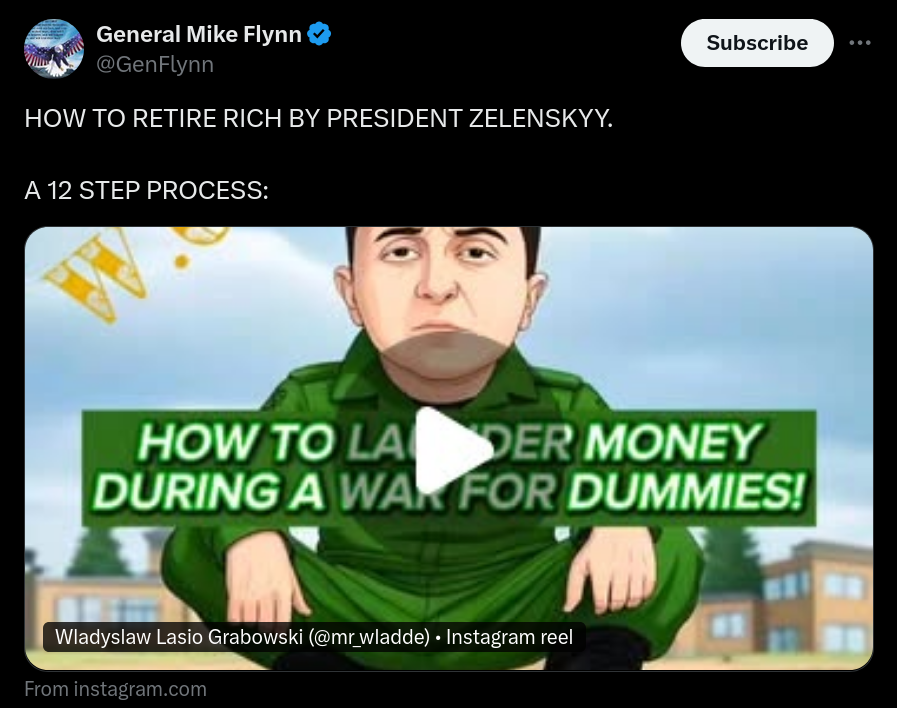897x708 pixels.
Task: Open the General Mike Flynn display name
Action: (x=199, y=34)
